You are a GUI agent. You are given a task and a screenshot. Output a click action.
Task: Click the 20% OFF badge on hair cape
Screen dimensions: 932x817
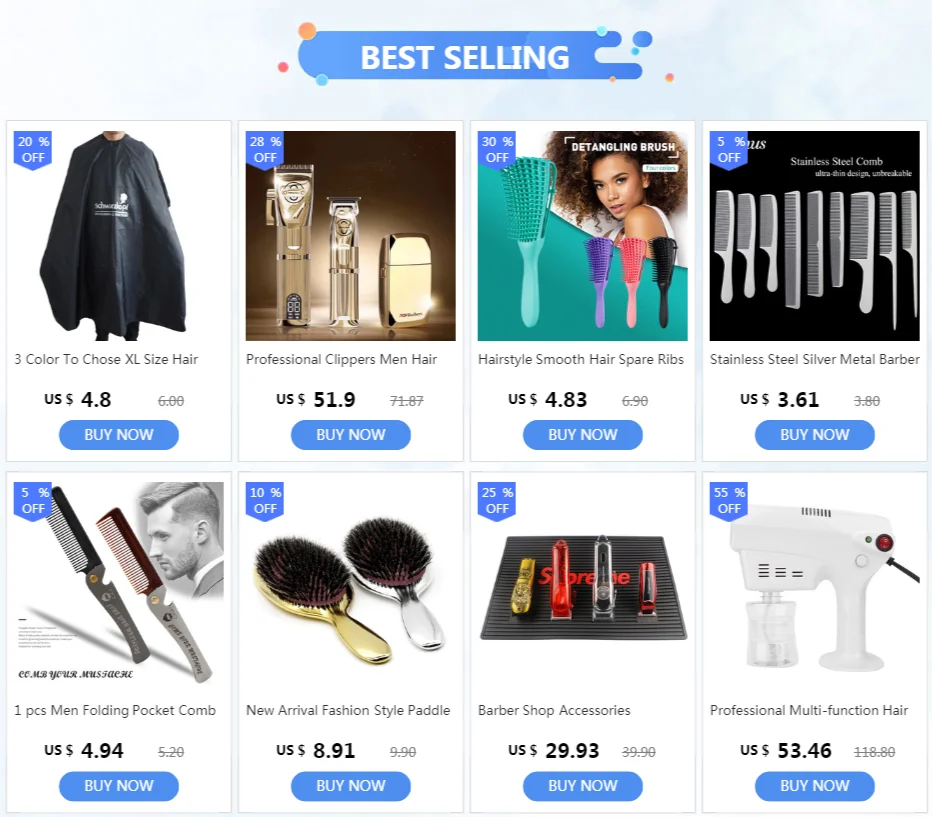click(x=33, y=150)
